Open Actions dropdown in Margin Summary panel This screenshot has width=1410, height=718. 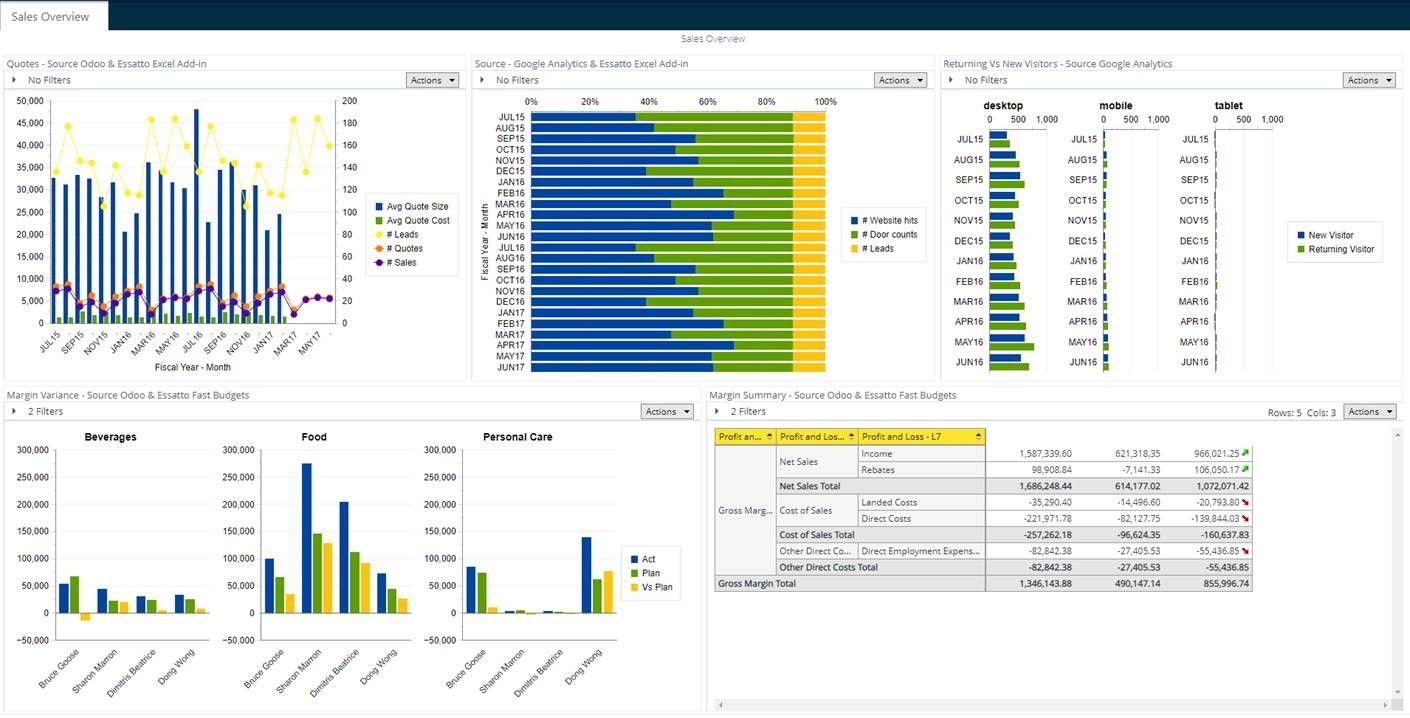(x=1369, y=411)
